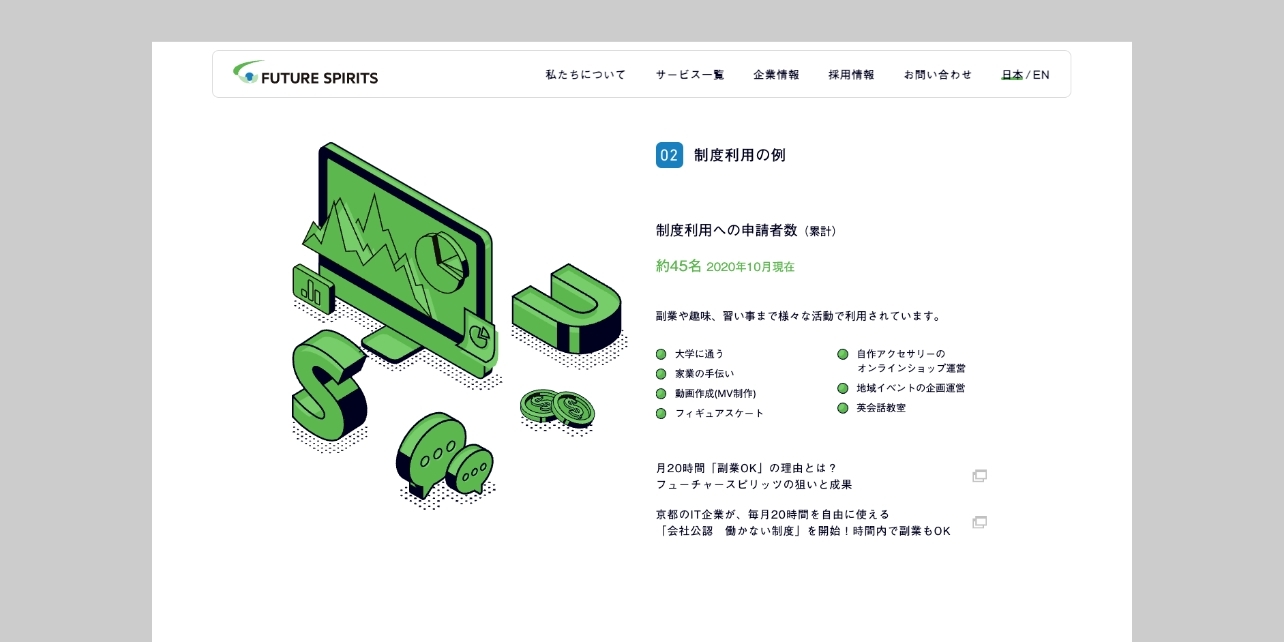1284x642 pixels.
Task: Open the 私たちについて menu item
Action: coord(585,75)
